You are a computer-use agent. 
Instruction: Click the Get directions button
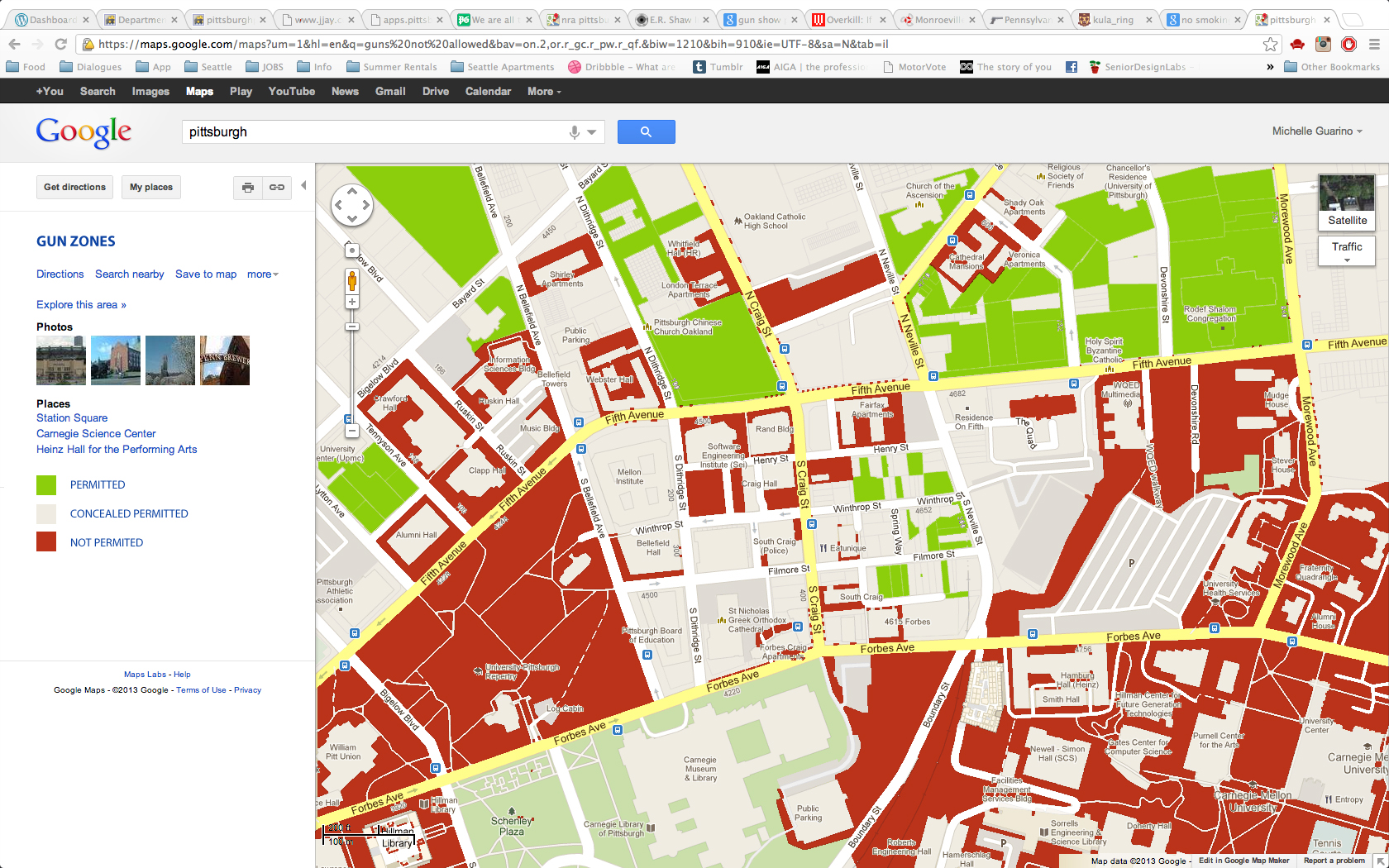(x=74, y=188)
